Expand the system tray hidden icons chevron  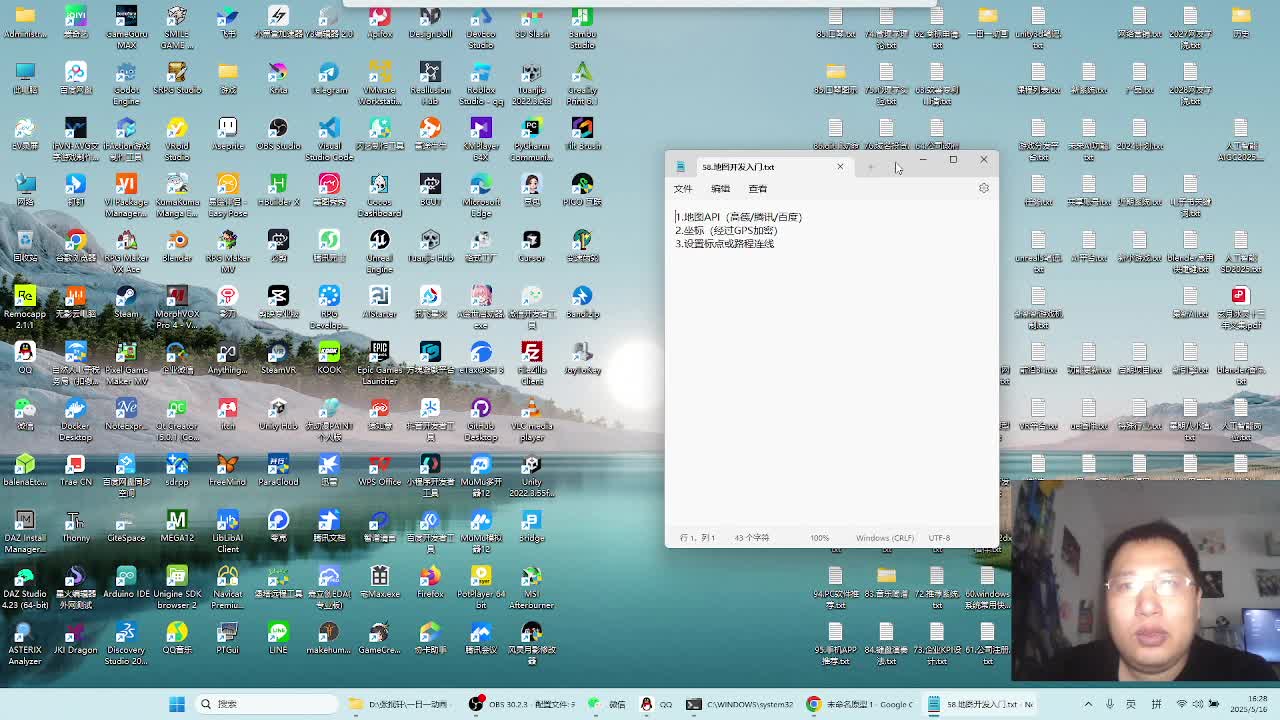[1088, 704]
